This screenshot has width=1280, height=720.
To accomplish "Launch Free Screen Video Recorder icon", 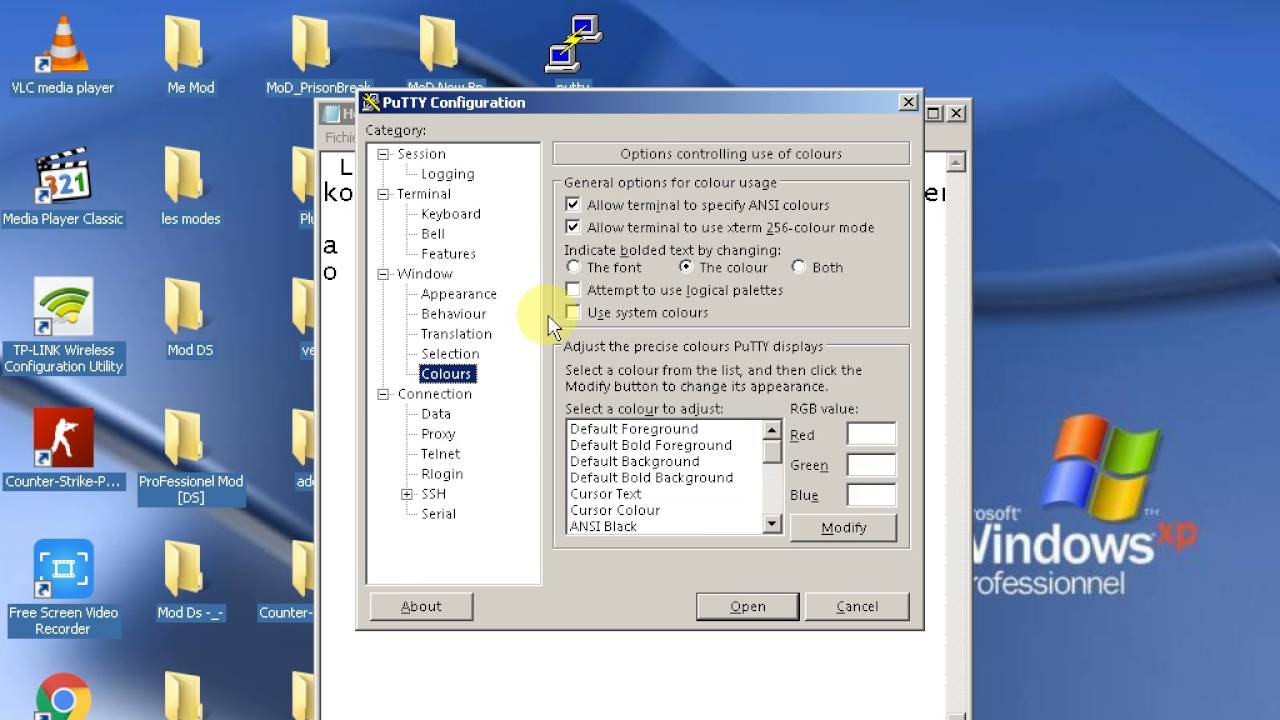I will (x=63, y=588).
